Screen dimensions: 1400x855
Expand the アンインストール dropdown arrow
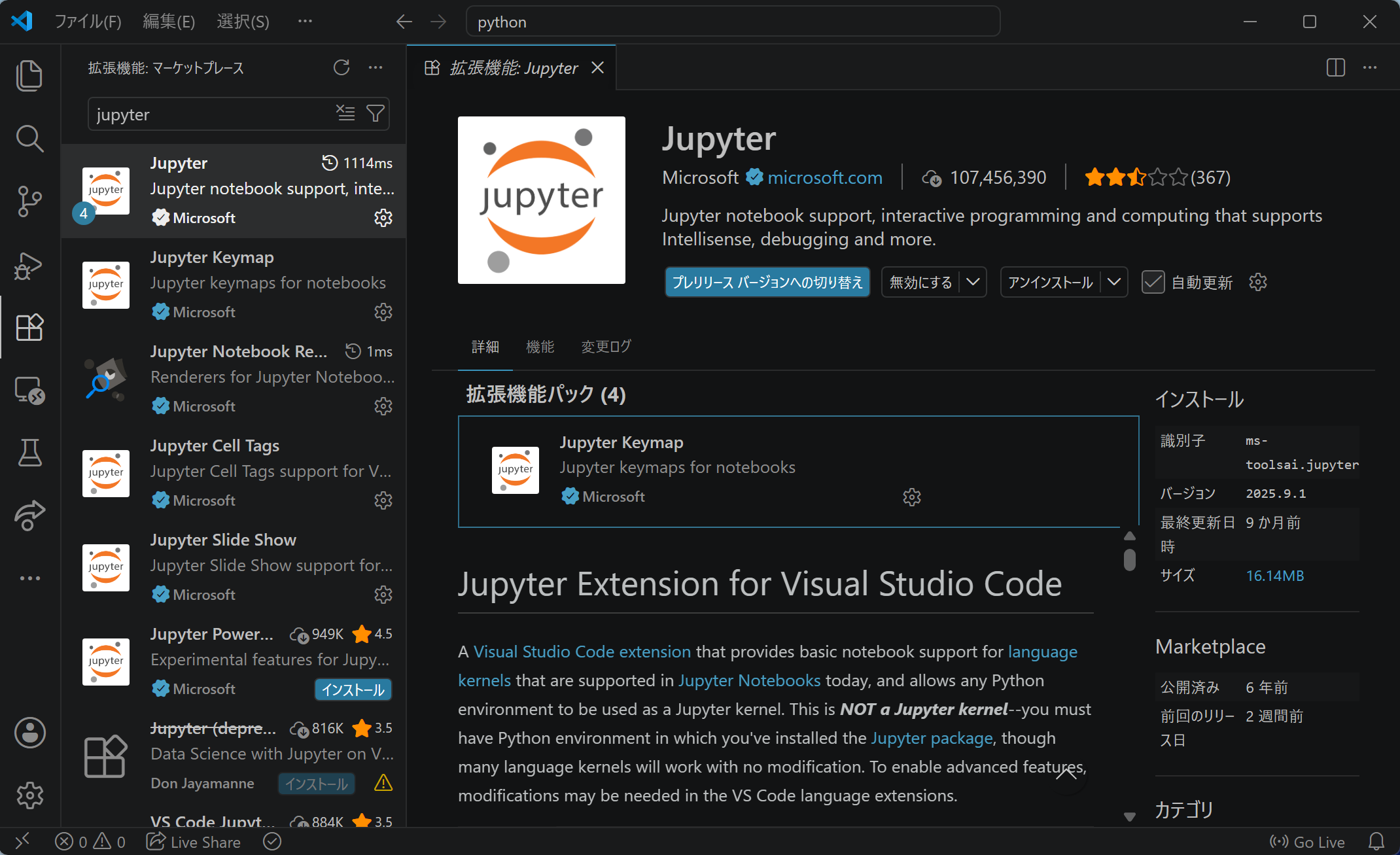[x=1114, y=282]
